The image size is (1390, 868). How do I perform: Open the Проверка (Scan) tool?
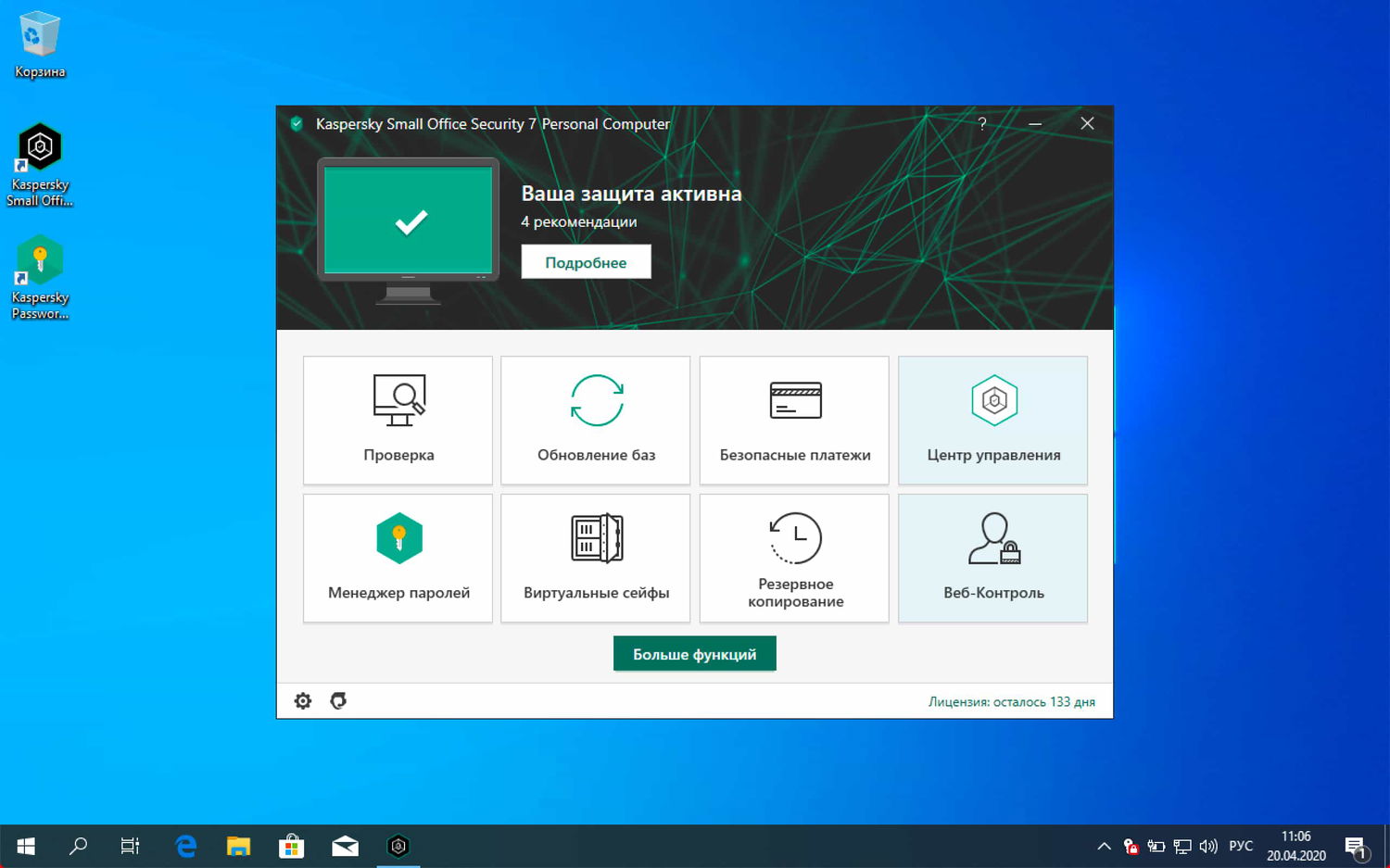(x=398, y=420)
